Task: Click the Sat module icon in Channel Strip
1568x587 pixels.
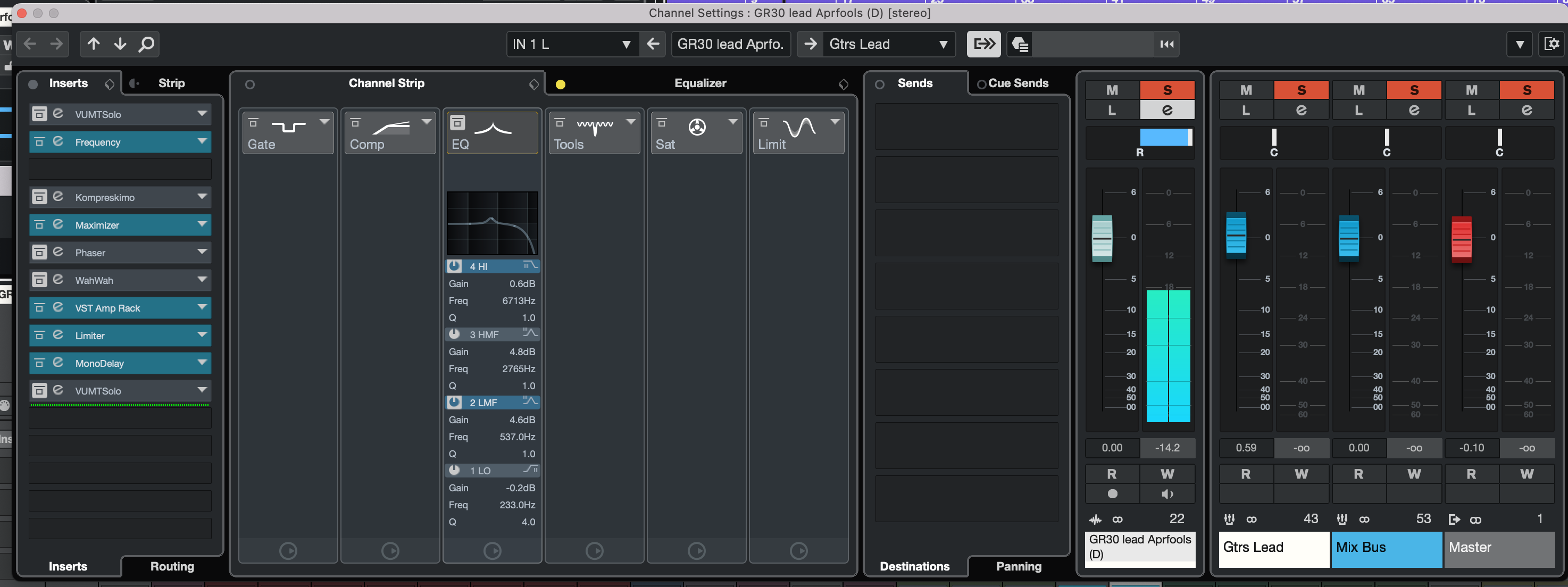Action: (x=697, y=127)
